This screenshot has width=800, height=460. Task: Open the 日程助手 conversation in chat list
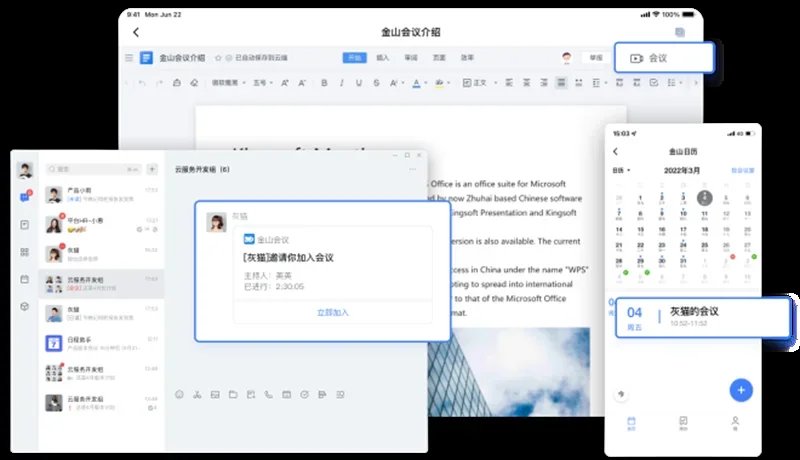pos(102,343)
